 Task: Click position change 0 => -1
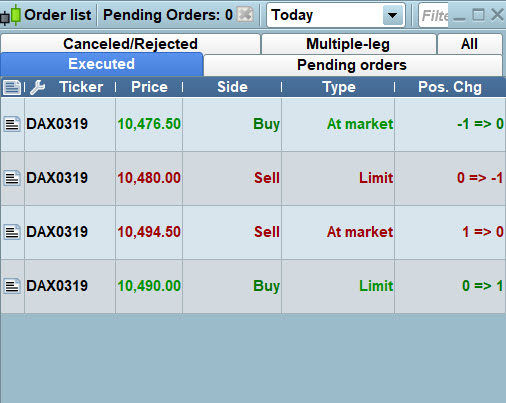tap(480, 178)
